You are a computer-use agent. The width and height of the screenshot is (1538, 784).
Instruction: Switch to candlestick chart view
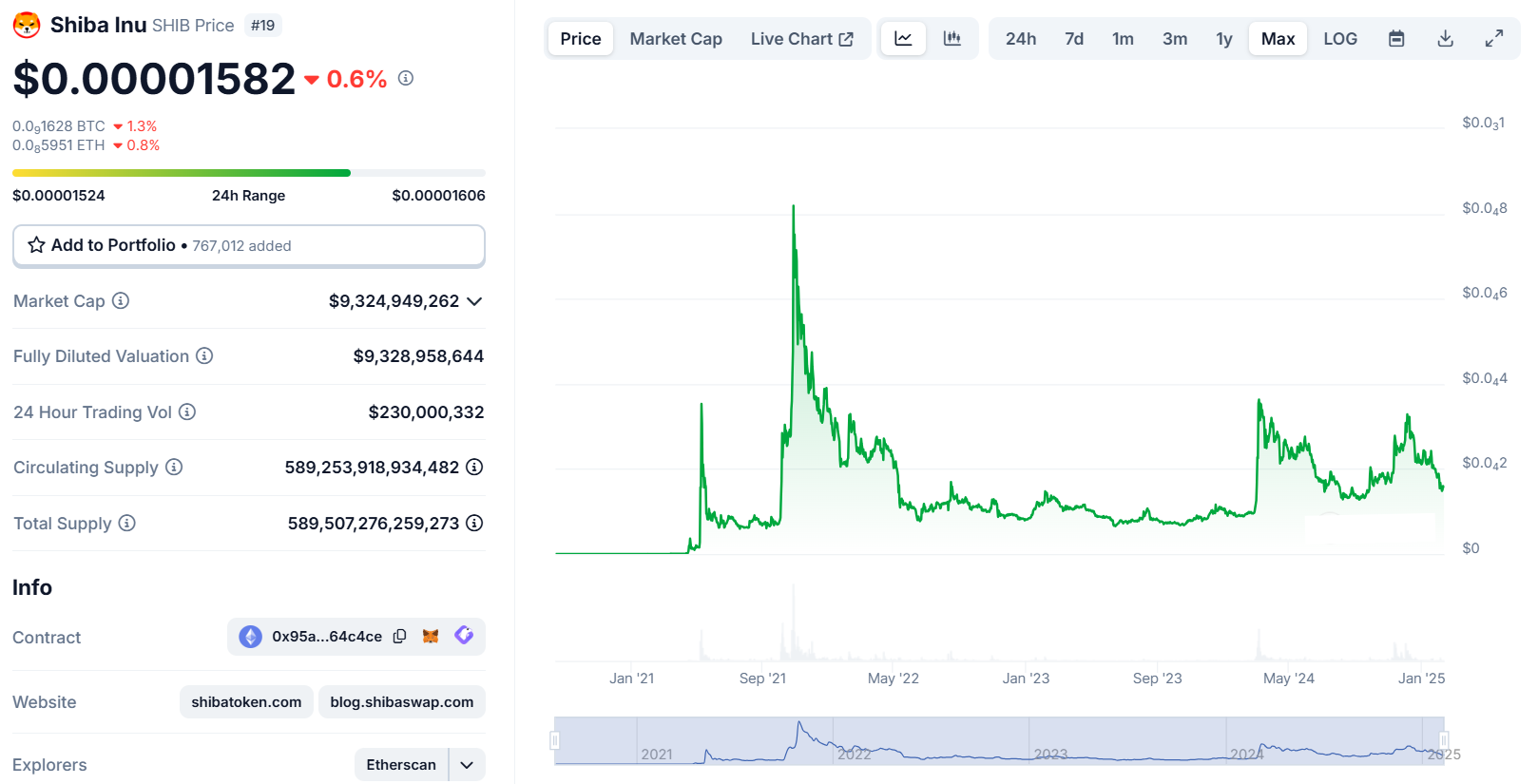point(952,39)
